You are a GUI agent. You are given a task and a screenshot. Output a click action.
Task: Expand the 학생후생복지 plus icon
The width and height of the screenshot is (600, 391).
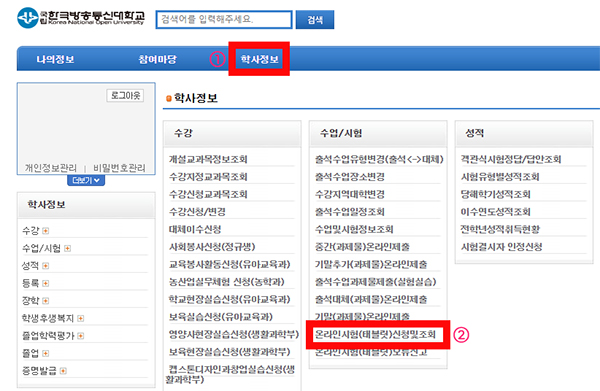coord(80,318)
